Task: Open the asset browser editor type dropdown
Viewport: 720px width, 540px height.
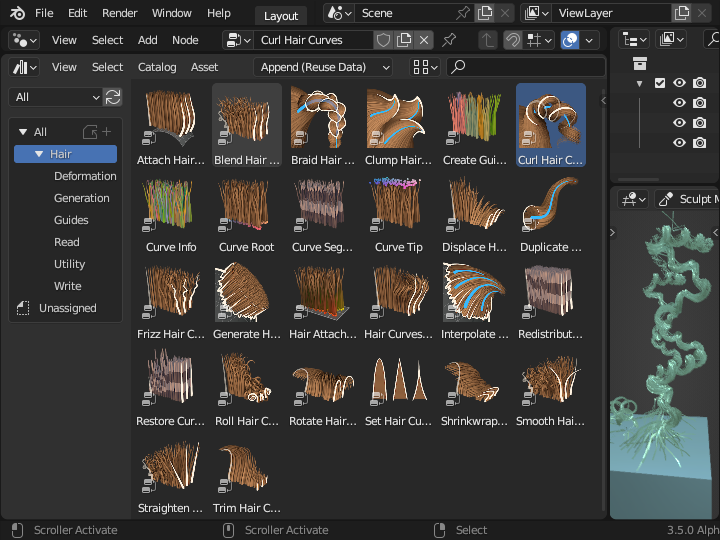Action: coord(24,68)
